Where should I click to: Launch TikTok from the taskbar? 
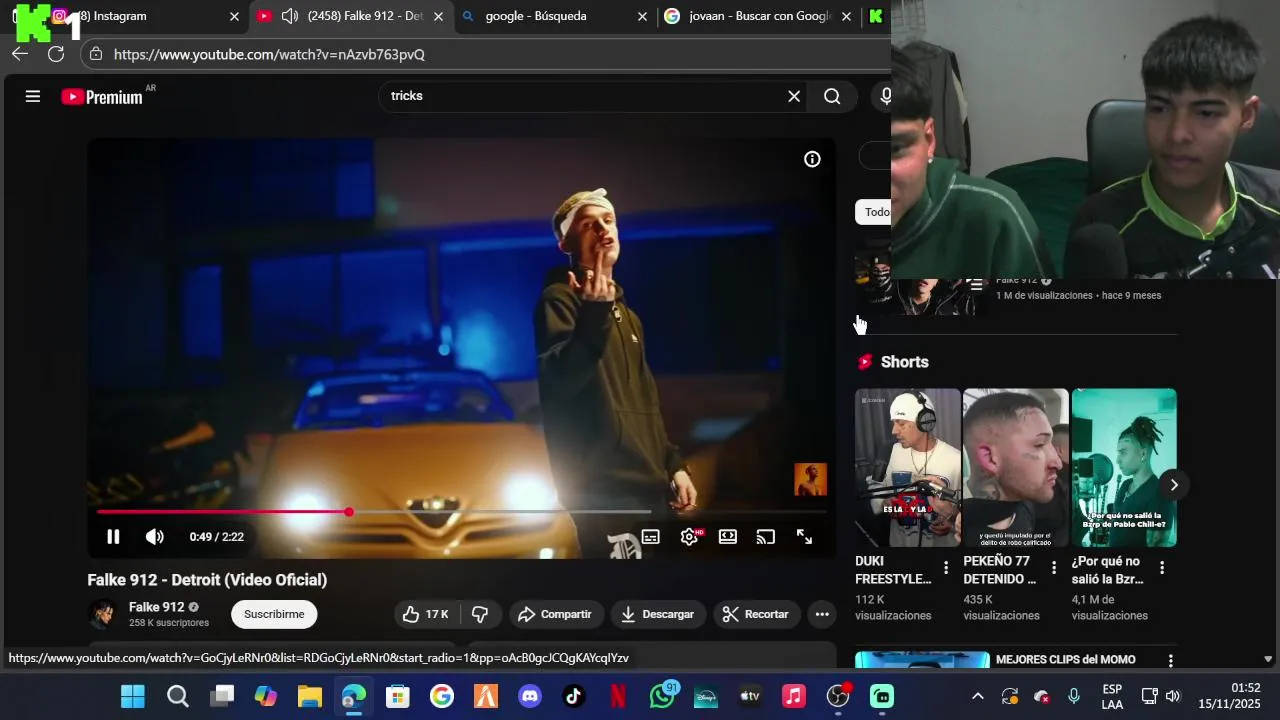coord(574,696)
